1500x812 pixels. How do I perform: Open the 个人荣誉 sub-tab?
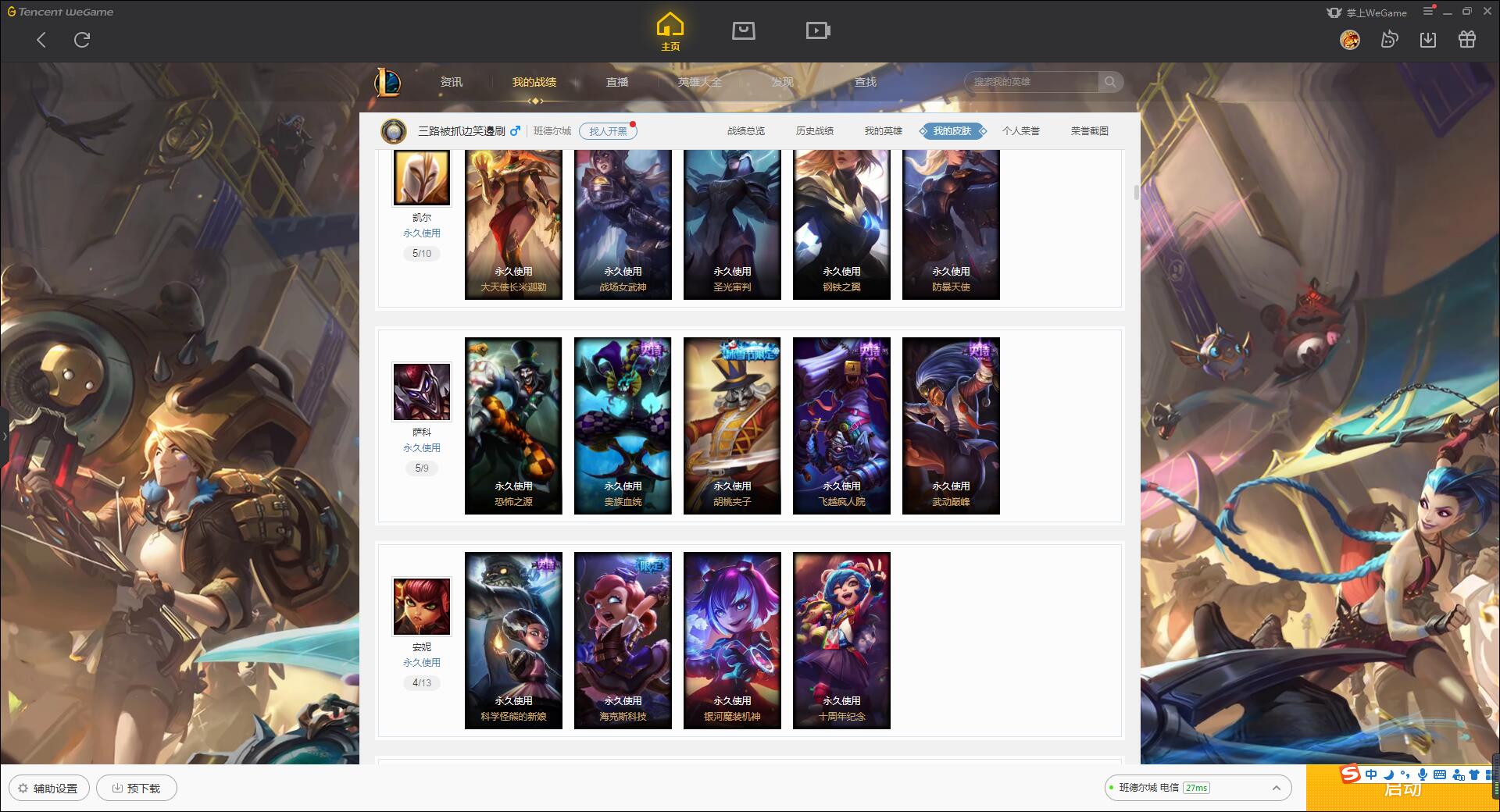1021,131
